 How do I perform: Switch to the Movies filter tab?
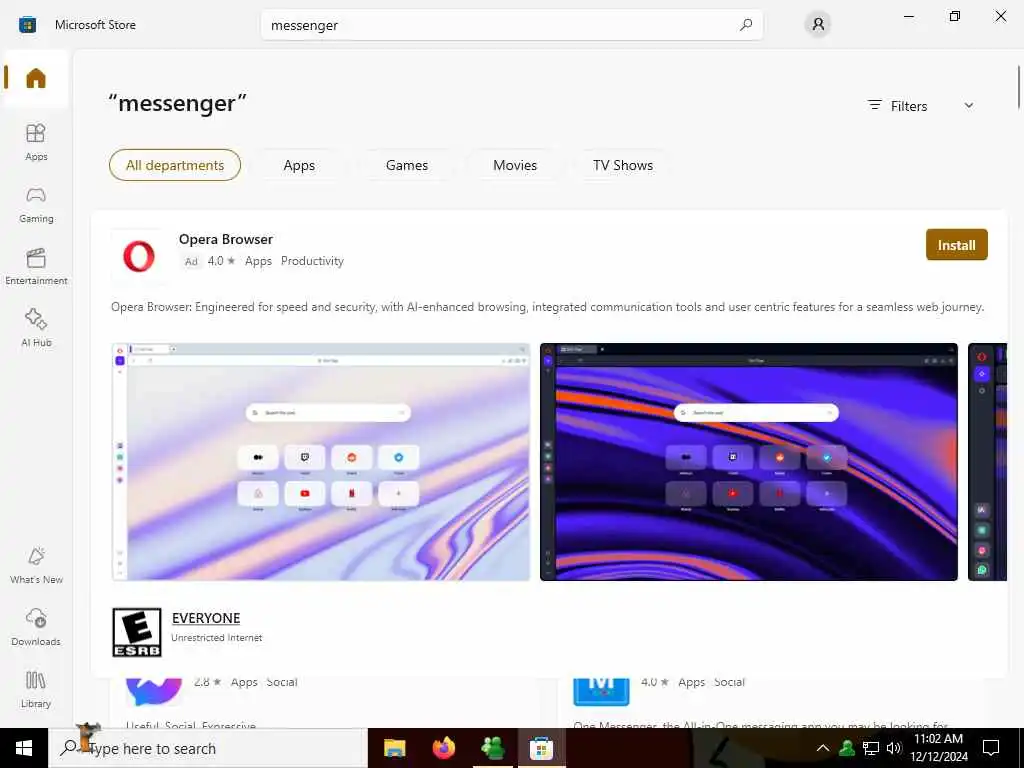(x=515, y=165)
